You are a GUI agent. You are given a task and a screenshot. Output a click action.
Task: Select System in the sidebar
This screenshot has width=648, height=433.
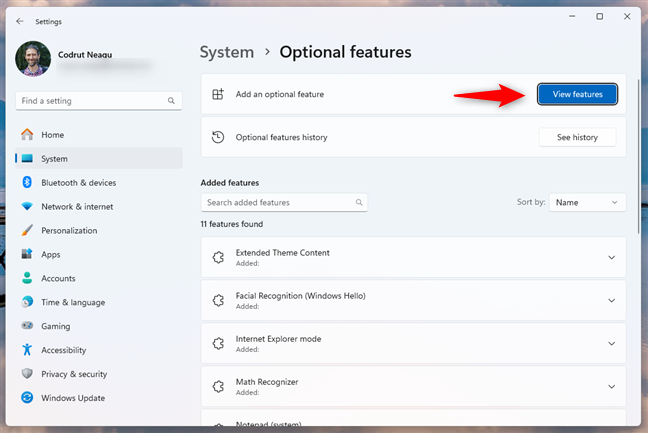point(55,159)
